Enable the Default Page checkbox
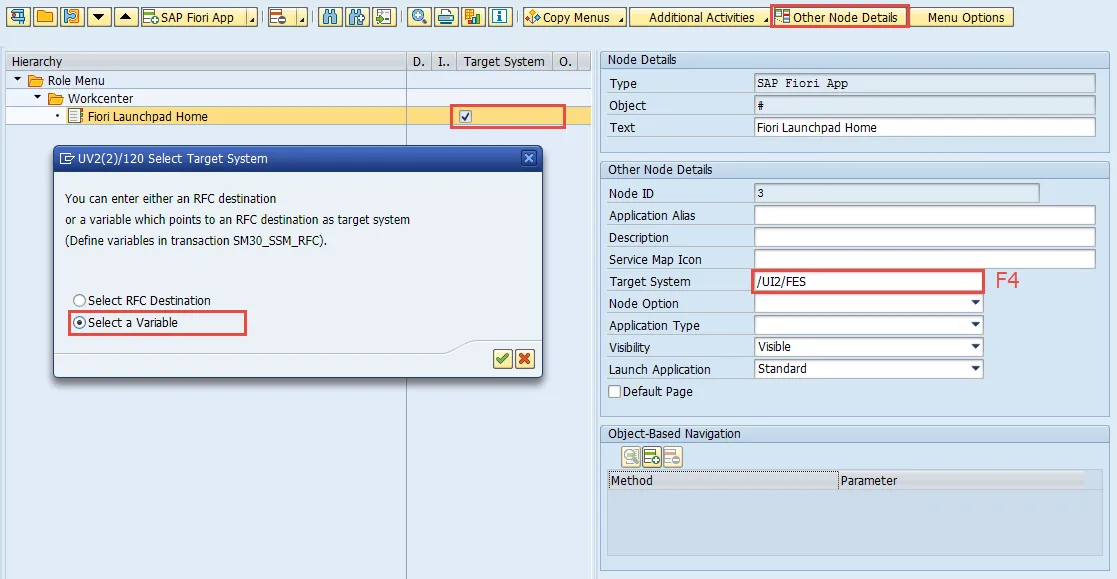The width and height of the screenshot is (1117, 579). click(615, 392)
